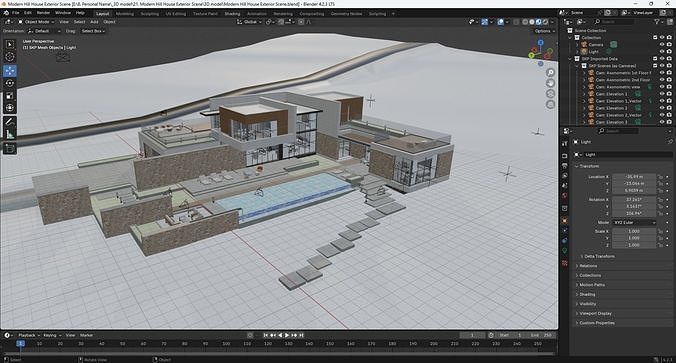Open the Object Mode dropdown

click(36, 22)
